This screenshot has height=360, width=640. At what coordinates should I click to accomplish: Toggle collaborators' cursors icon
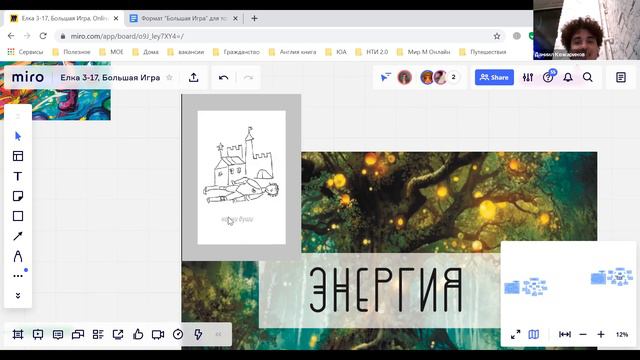point(385,77)
